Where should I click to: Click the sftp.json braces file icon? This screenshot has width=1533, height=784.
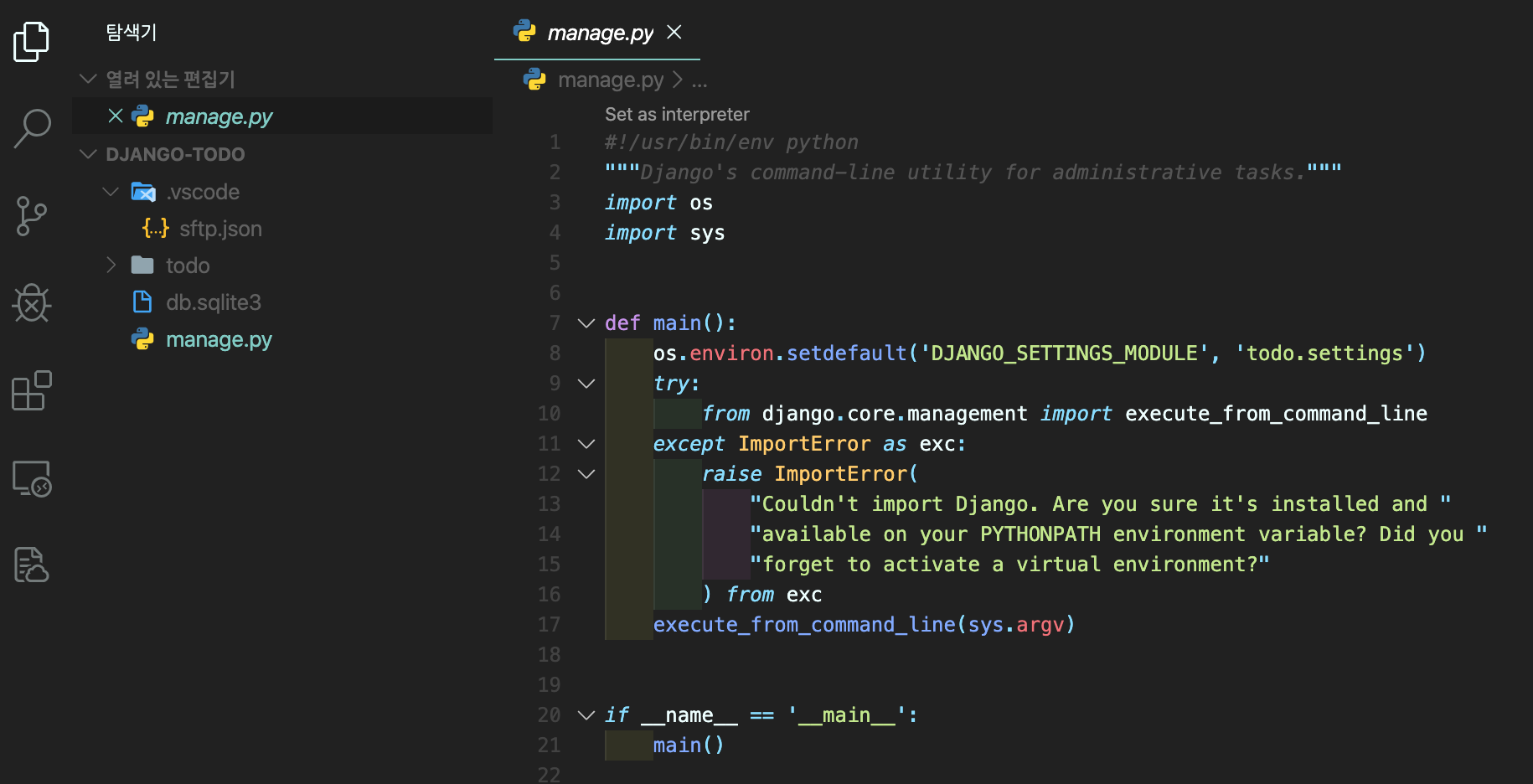point(156,228)
